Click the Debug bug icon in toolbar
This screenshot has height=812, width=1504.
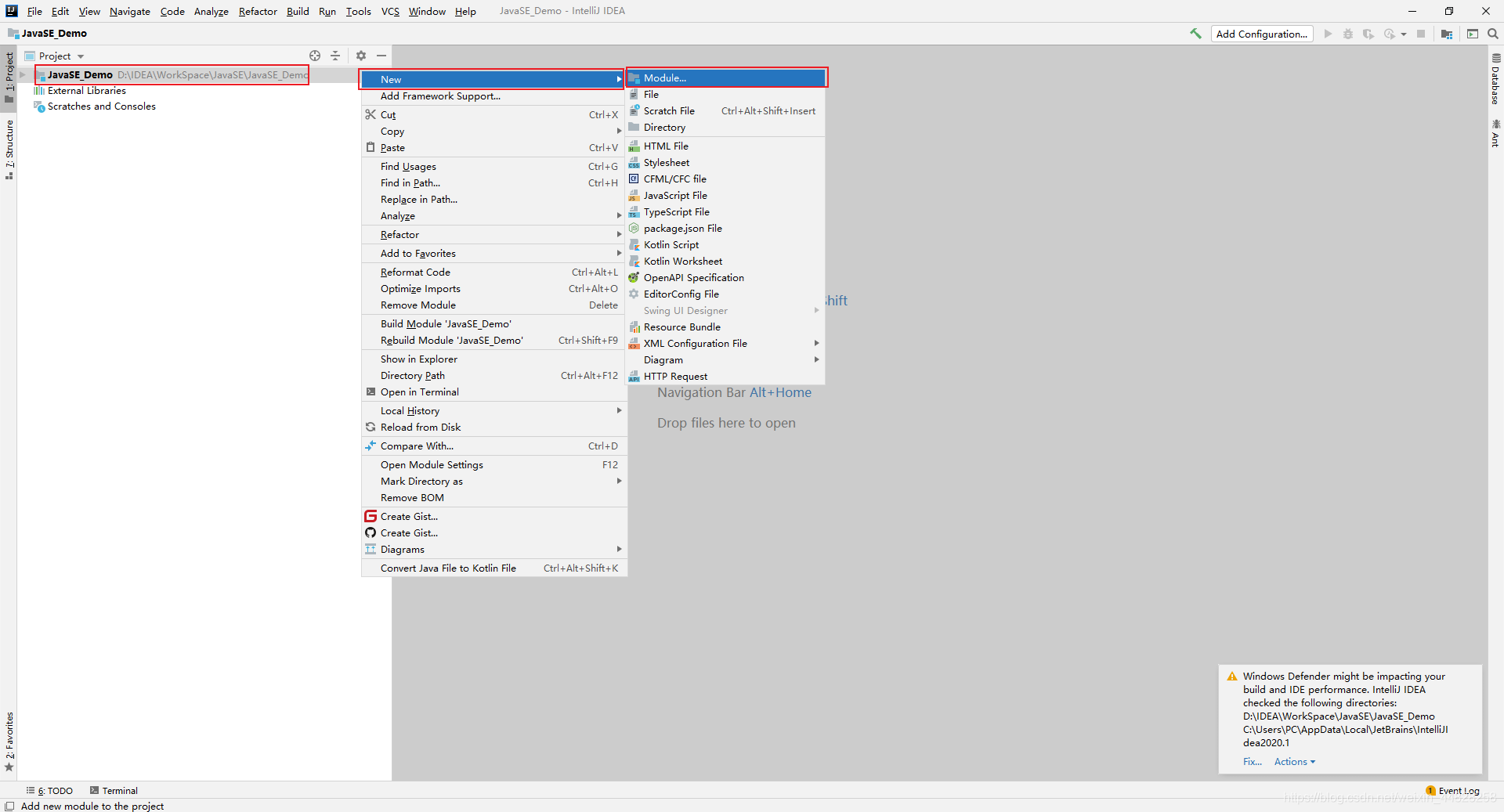point(1348,34)
